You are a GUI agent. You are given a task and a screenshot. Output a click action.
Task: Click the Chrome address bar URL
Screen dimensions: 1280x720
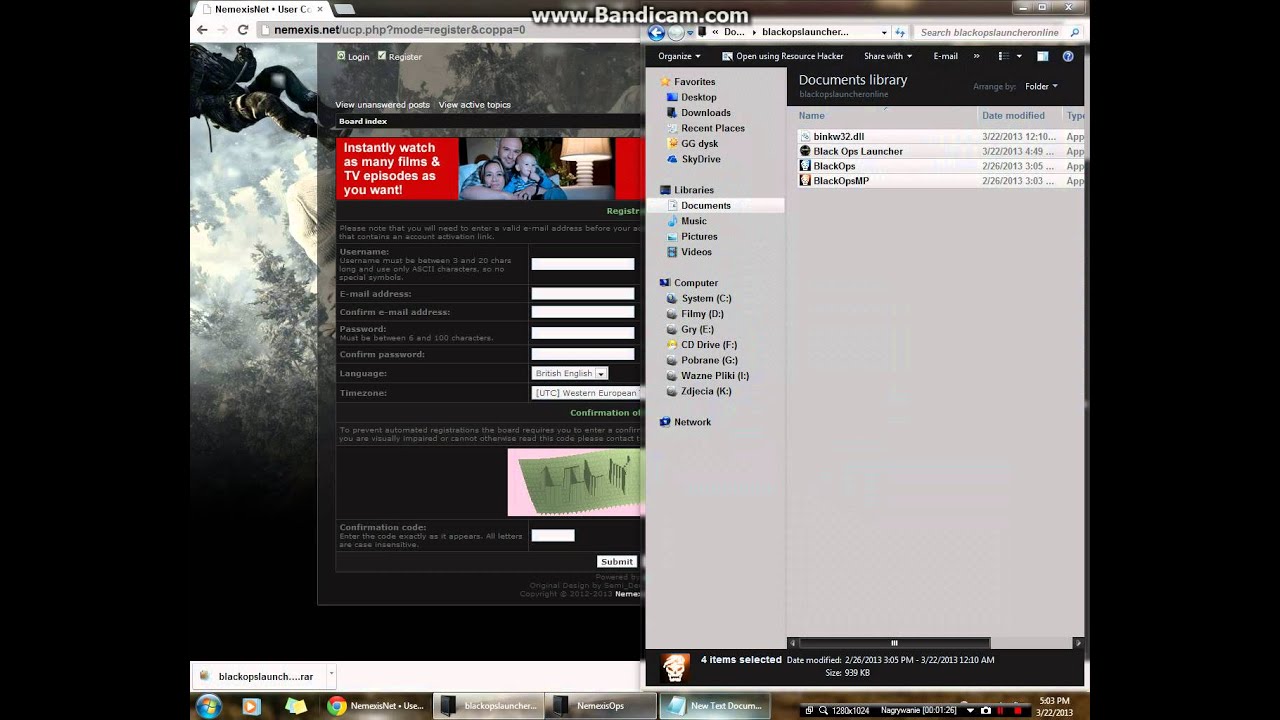pyautogui.click(x=400, y=30)
